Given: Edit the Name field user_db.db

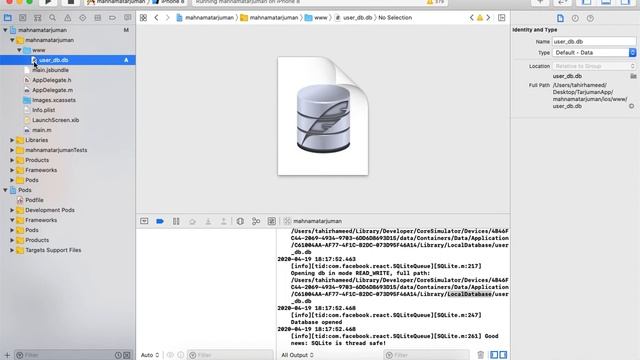Looking at the screenshot, I should click(x=594, y=42).
